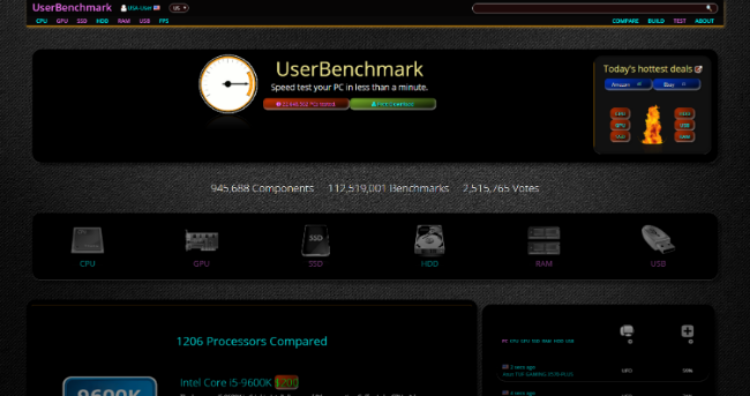Select the Ebay deals button
750x396 pixels.
tap(676, 85)
